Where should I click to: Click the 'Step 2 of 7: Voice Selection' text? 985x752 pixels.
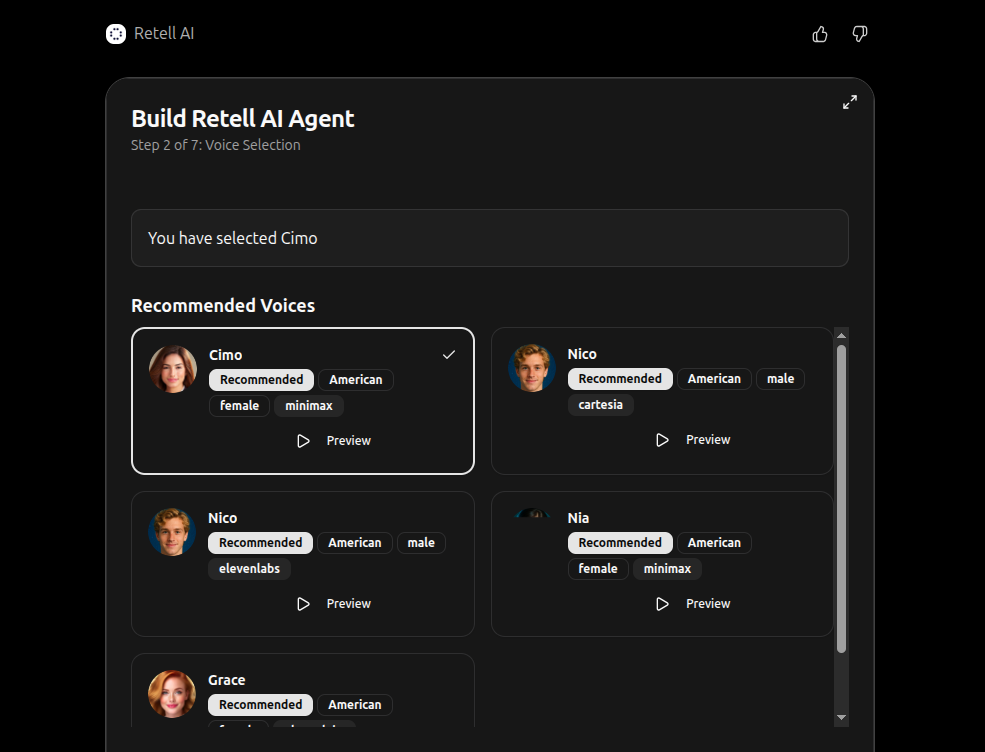(215, 145)
